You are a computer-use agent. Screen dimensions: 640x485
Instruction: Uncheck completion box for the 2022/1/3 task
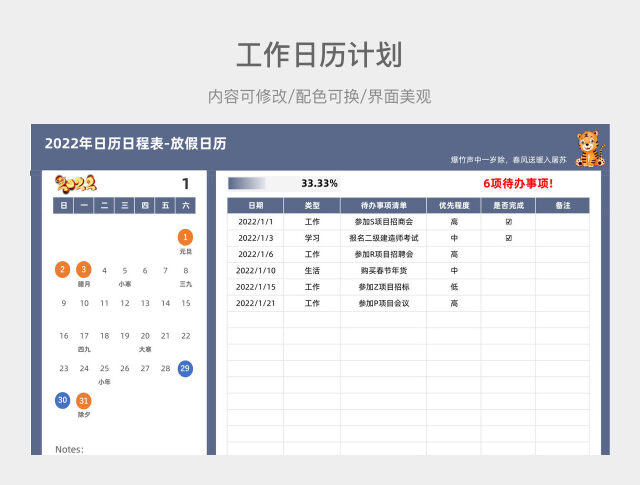coord(508,238)
